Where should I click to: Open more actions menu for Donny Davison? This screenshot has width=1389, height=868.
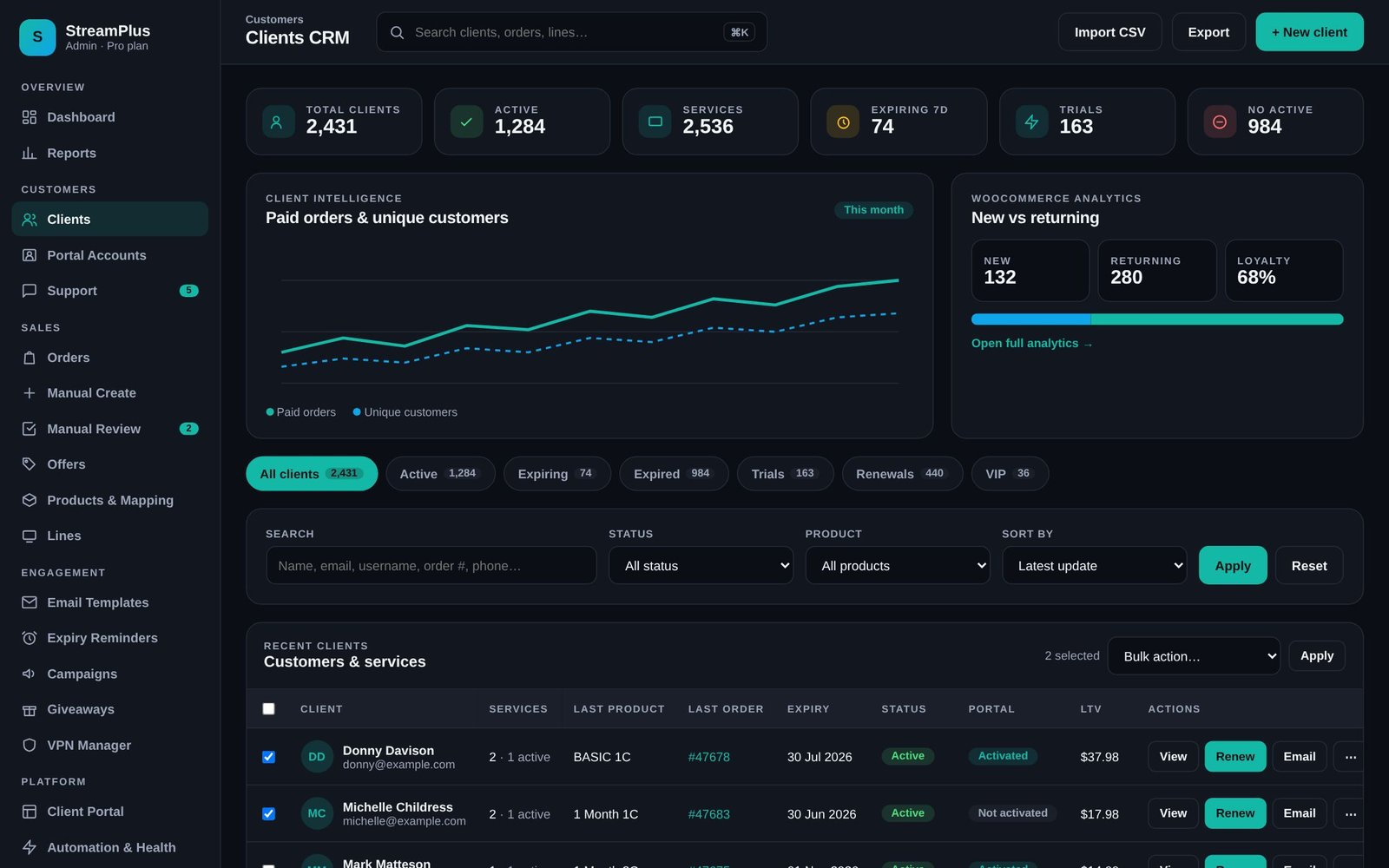click(1350, 757)
